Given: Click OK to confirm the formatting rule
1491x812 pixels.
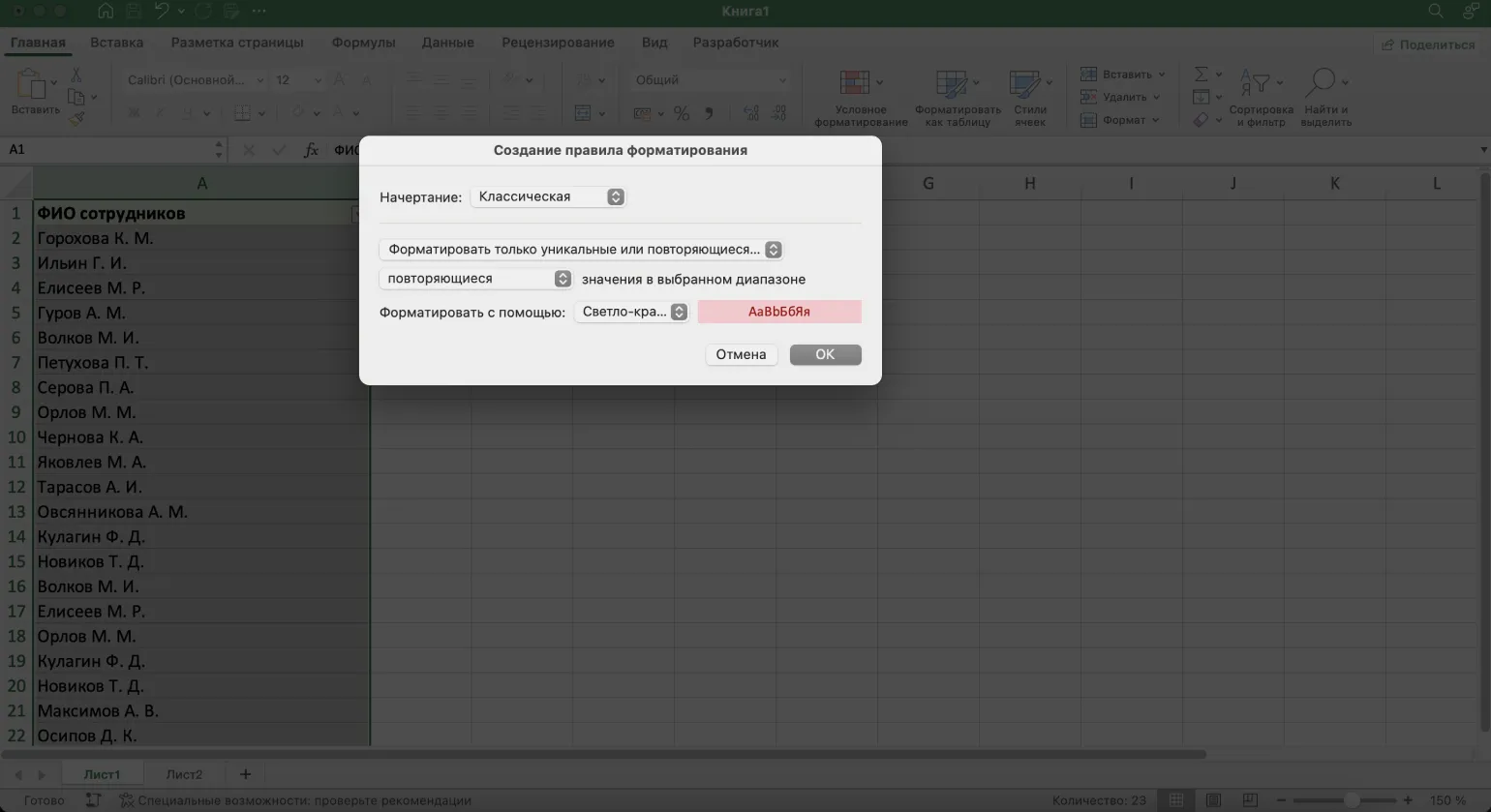Looking at the screenshot, I should tap(825, 354).
